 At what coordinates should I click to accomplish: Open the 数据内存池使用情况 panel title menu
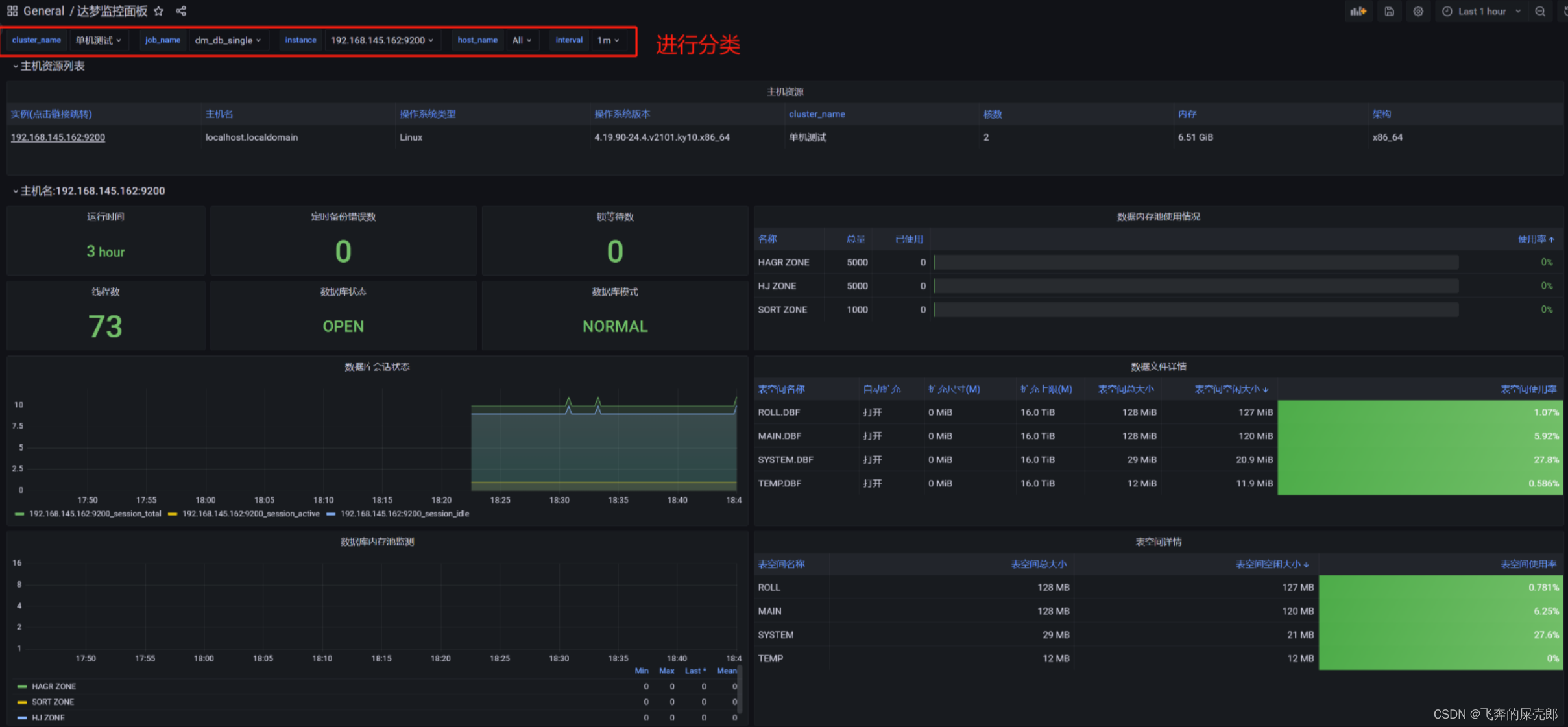[1158, 217]
